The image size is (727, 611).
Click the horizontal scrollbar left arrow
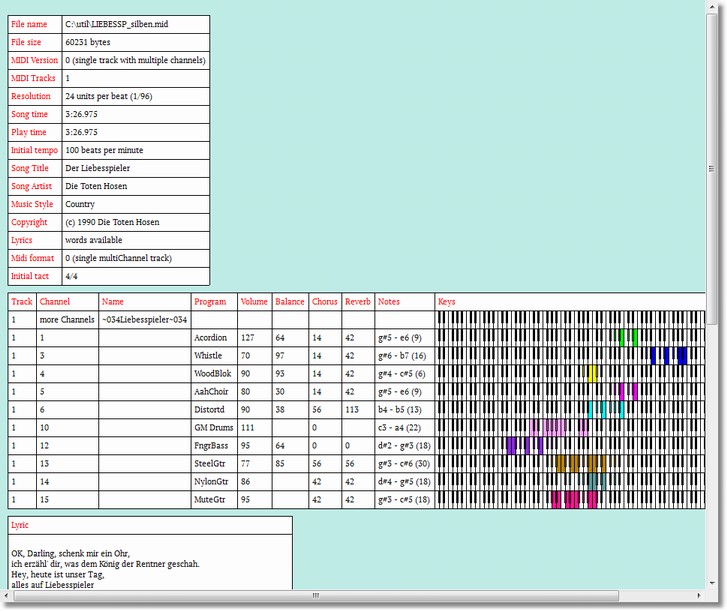8,596
